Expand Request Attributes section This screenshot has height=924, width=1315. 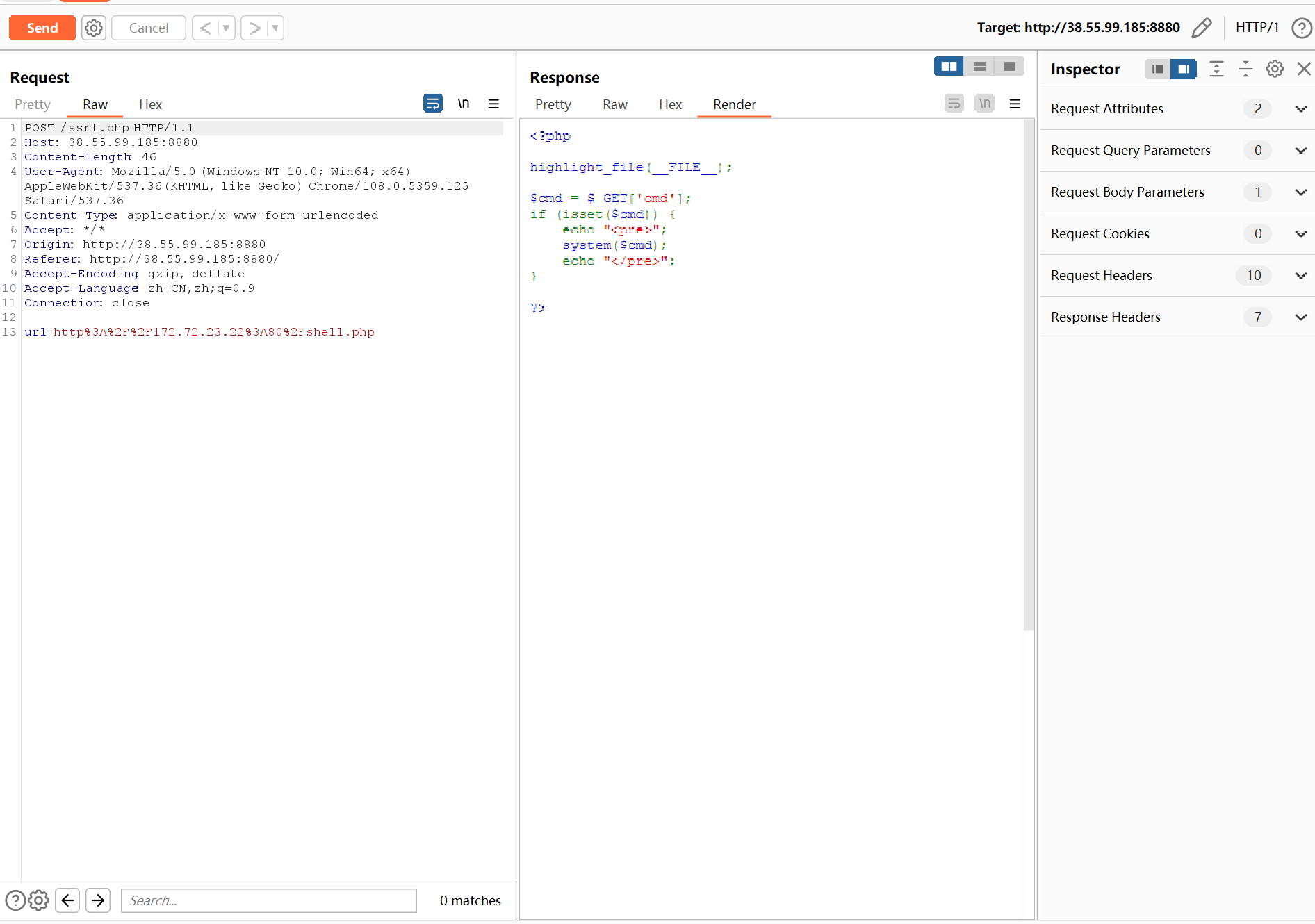pos(1300,109)
